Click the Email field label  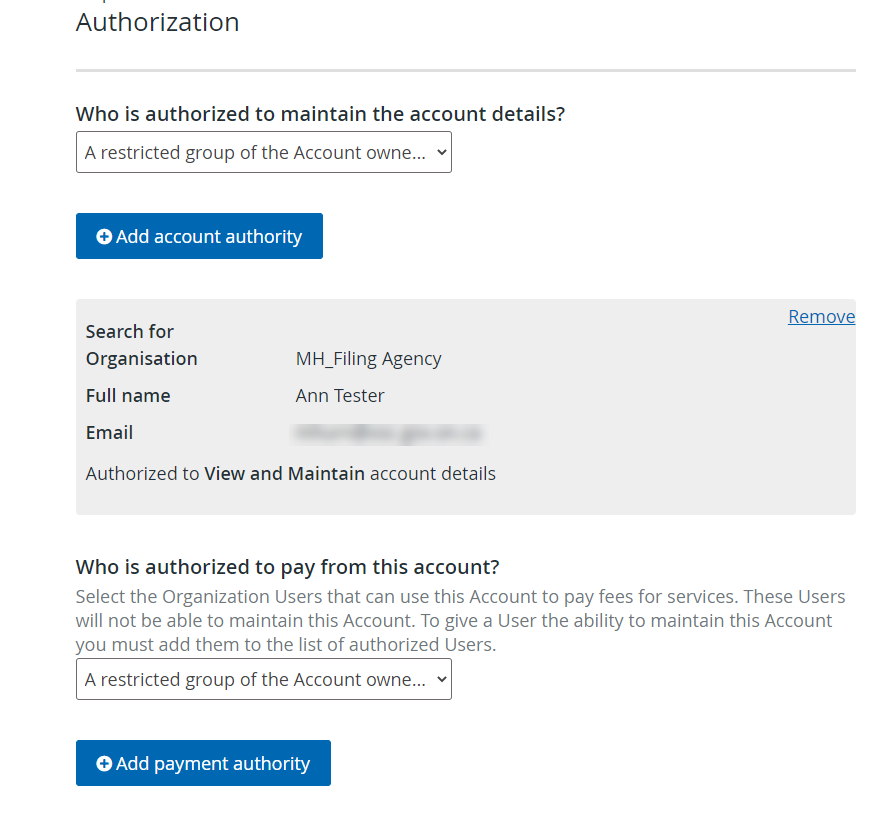109,433
